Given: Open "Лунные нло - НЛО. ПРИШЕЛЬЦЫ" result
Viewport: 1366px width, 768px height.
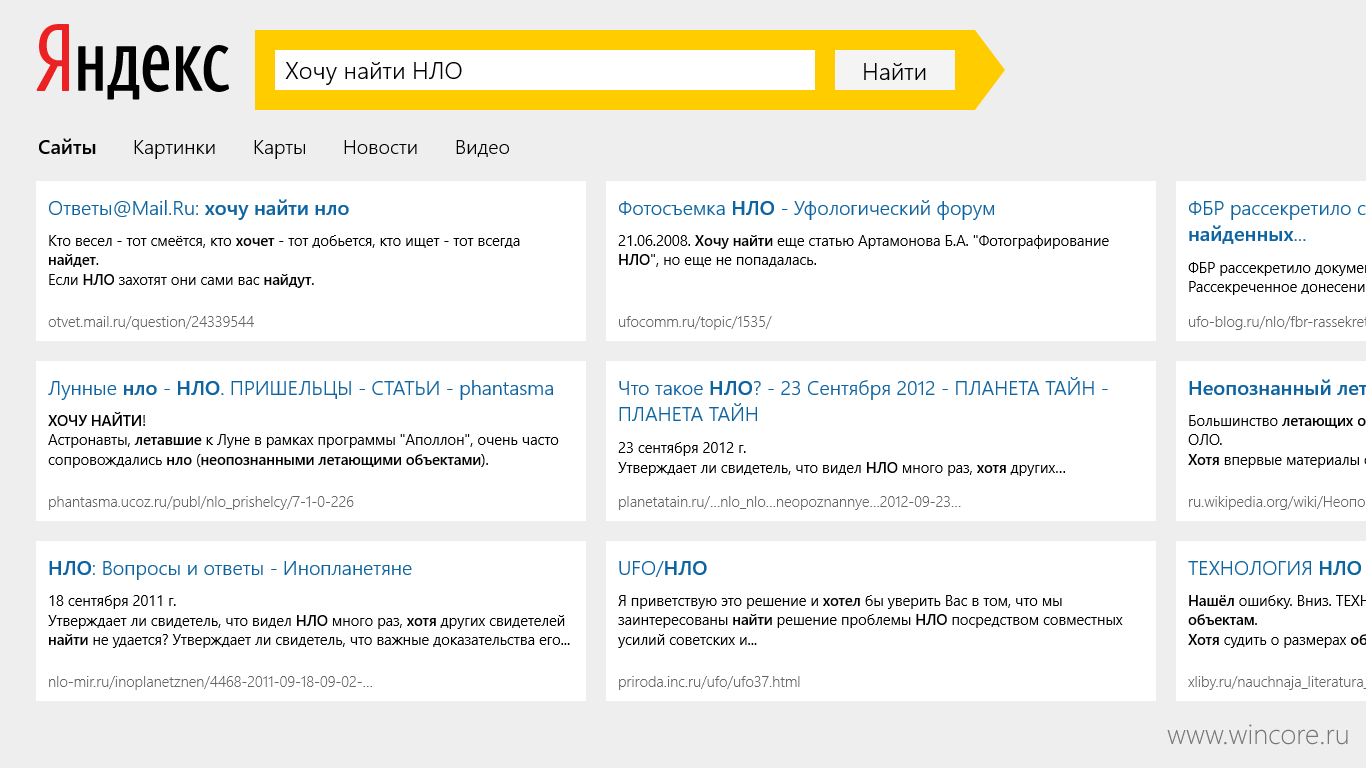Looking at the screenshot, I should [301, 388].
